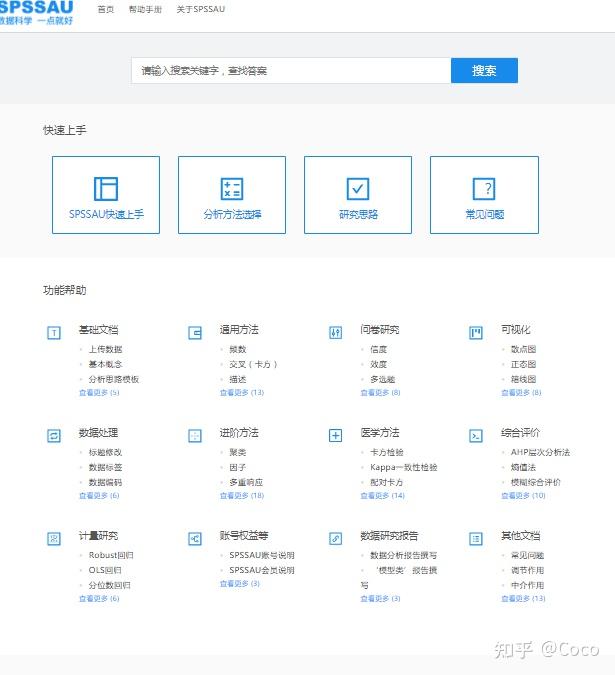Expand 查看更多 (13) under 其他文档
Viewport: 615px width, 675px height.
tap(523, 598)
